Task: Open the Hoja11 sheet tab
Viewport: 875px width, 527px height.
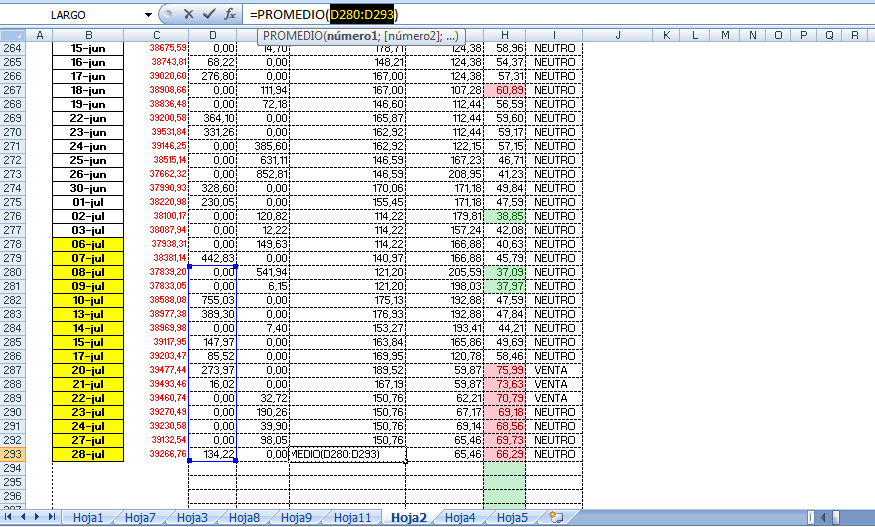Action: pos(351,517)
